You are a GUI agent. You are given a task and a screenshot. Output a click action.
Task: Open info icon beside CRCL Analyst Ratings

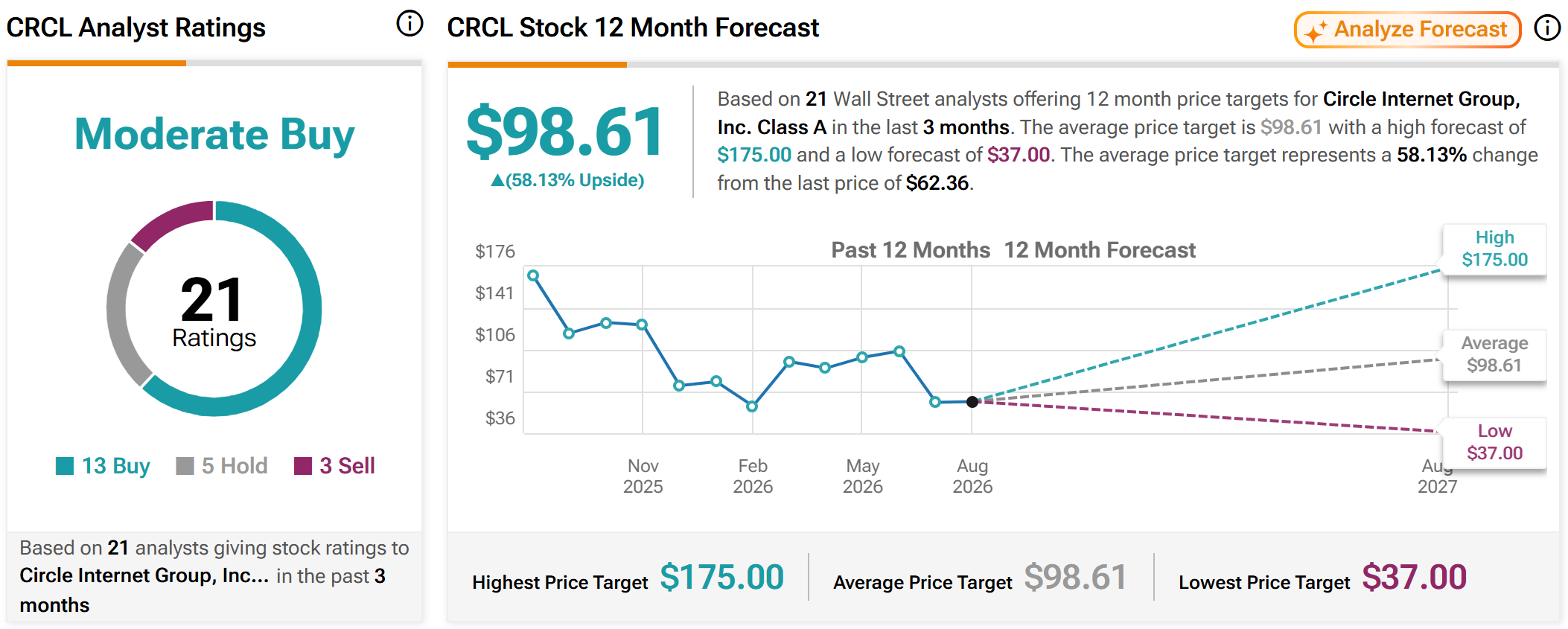pyautogui.click(x=409, y=24)
